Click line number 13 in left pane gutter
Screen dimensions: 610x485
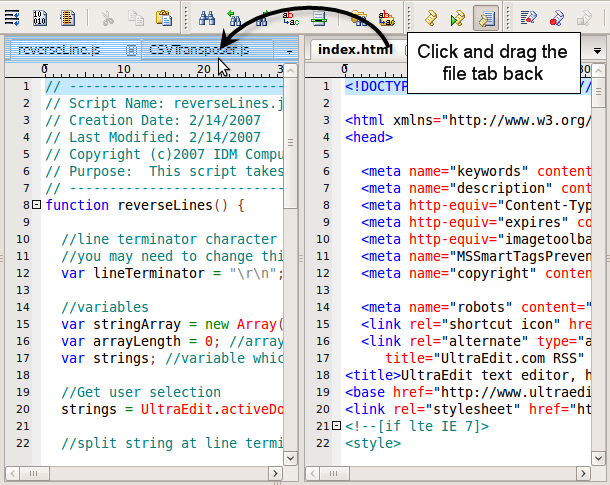[23, 290]
